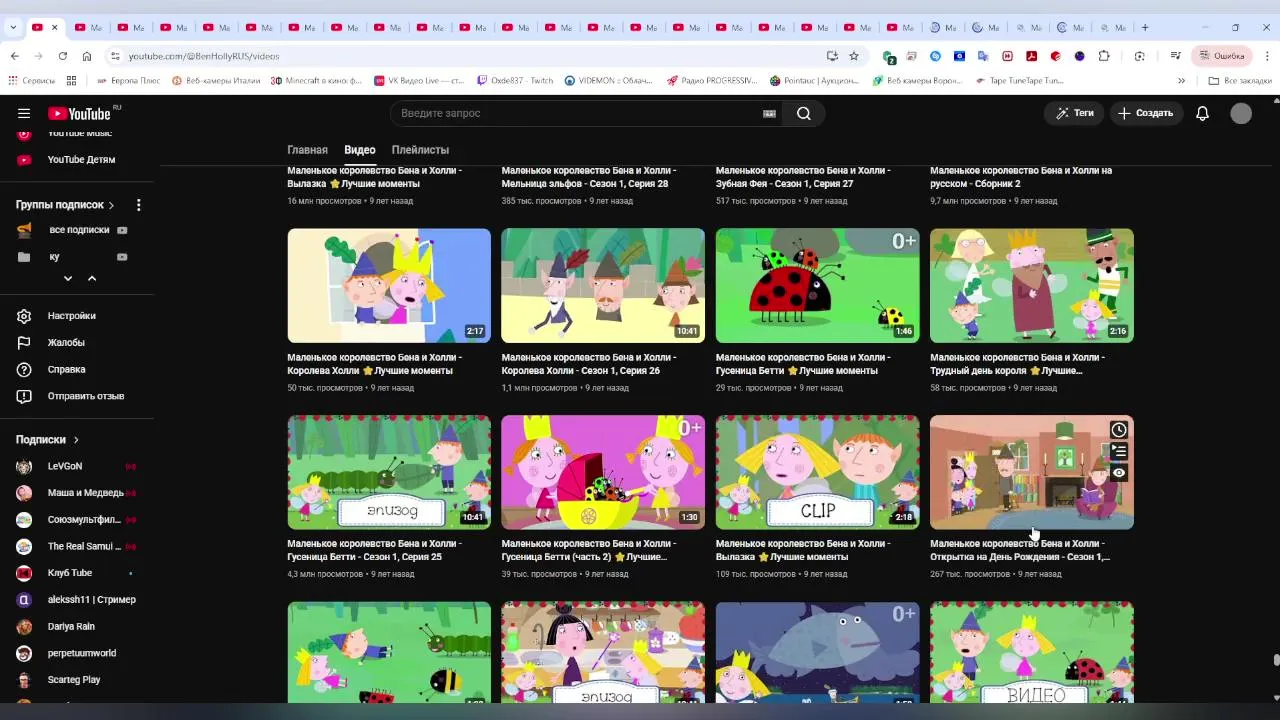Open the все подписки group

click(x=78, y=230)
